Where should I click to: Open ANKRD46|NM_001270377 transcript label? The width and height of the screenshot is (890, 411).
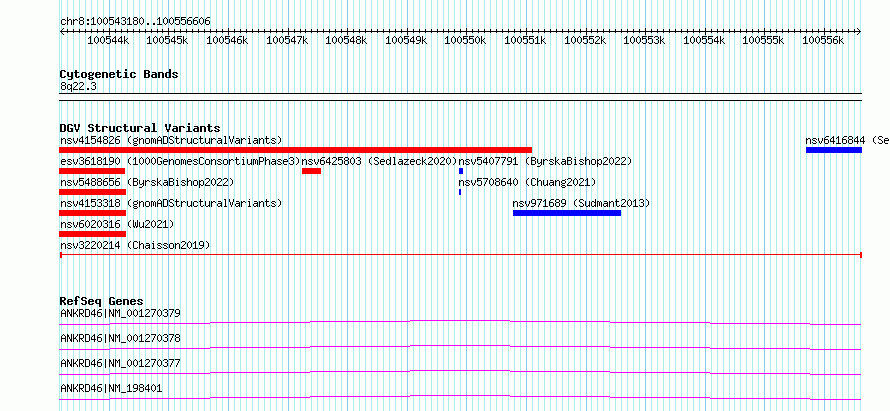pyautogui.click(x=120, y=363)
